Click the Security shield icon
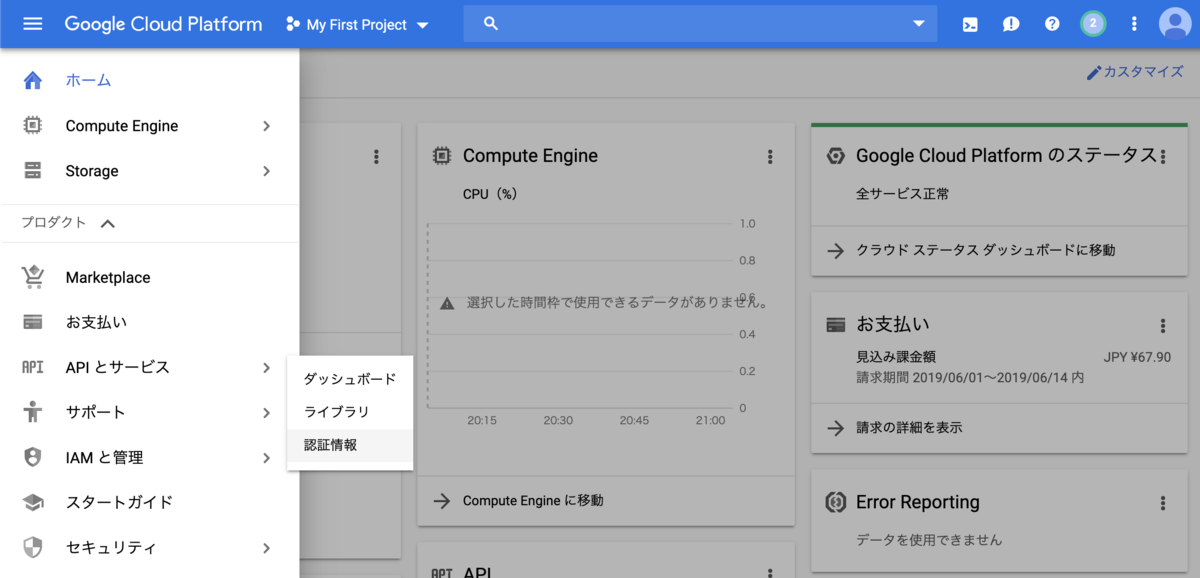 click(33, 548)
